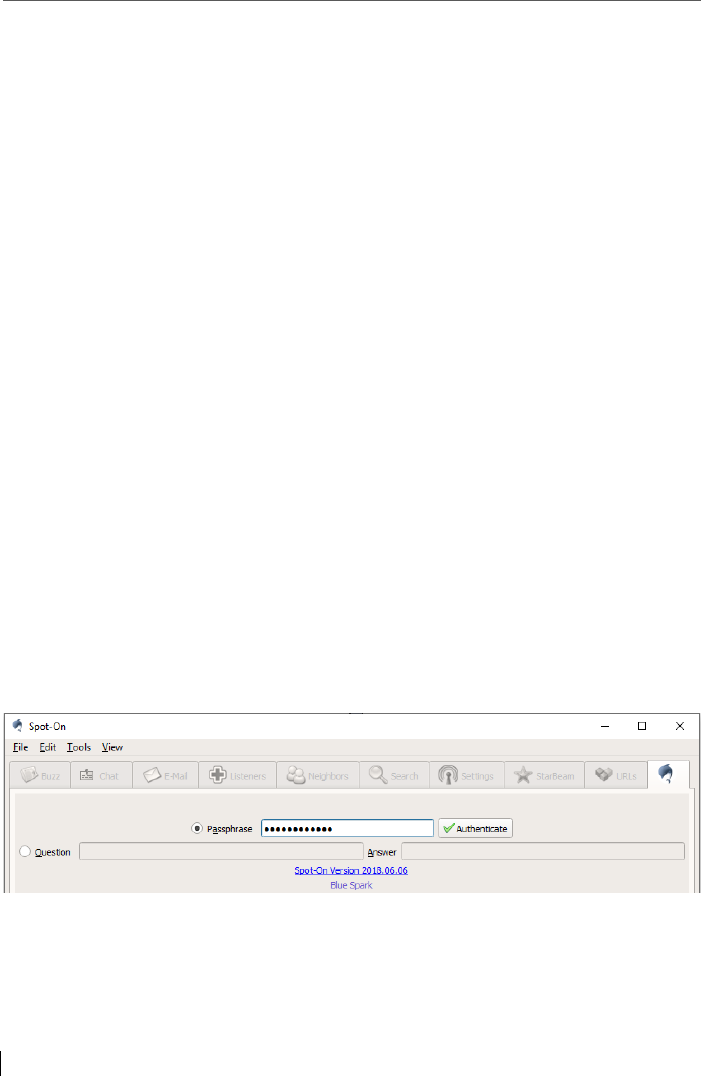Click the Question text field

[221, 852]
